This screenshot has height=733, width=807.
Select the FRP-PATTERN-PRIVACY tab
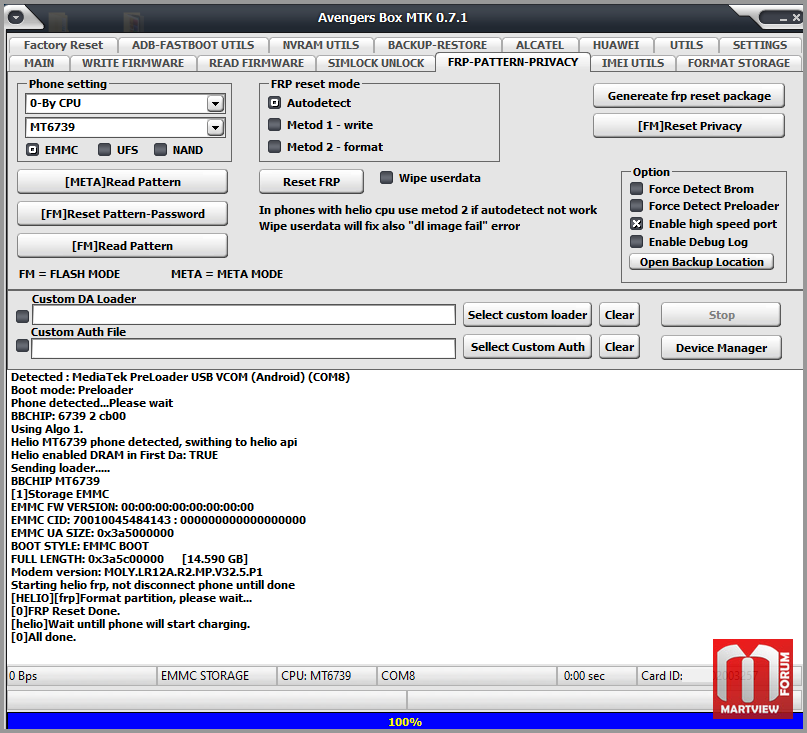pyautogui.click(x=513, y=62)
